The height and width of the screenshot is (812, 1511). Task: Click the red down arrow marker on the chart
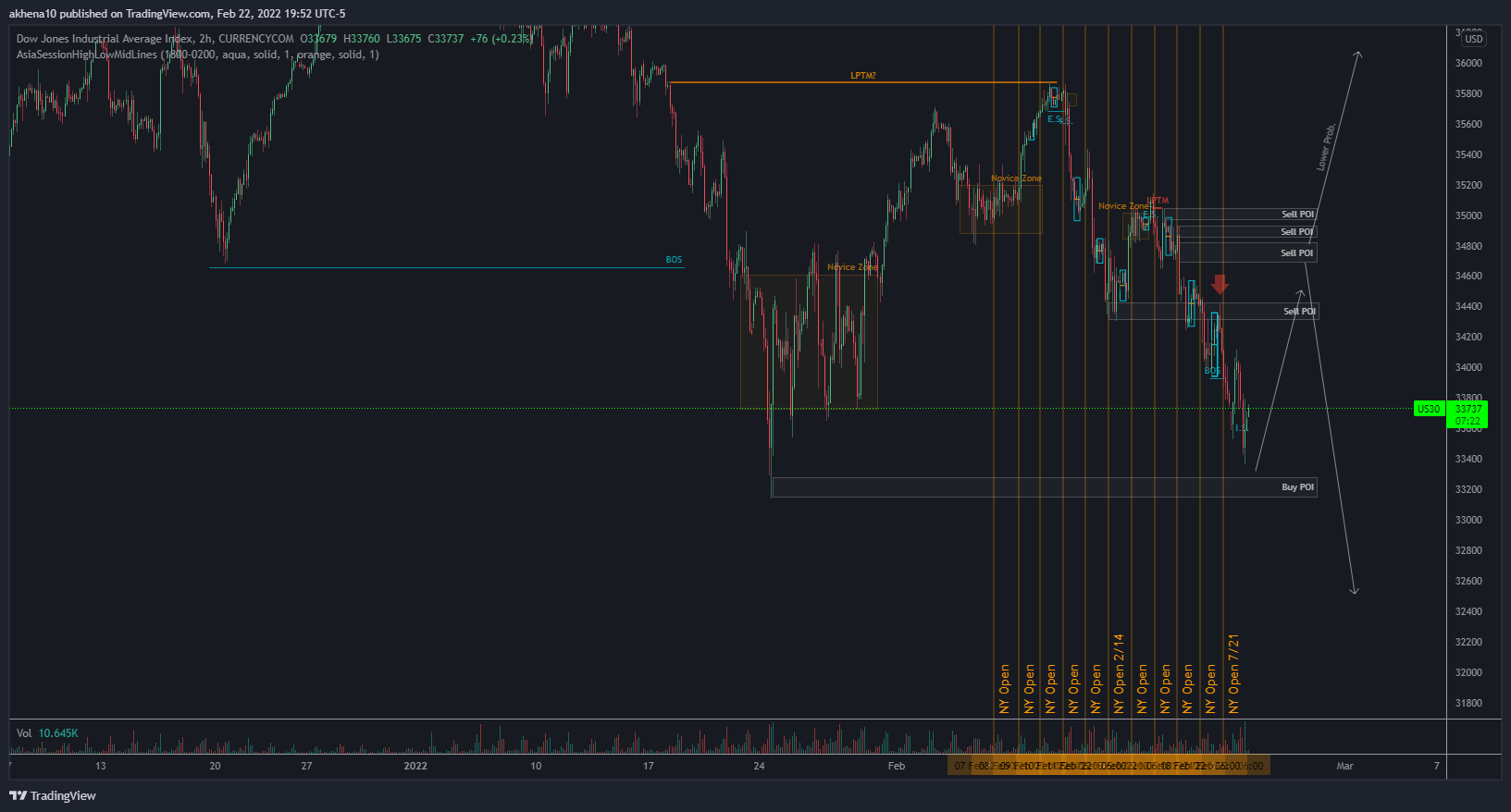point(1220,284)
